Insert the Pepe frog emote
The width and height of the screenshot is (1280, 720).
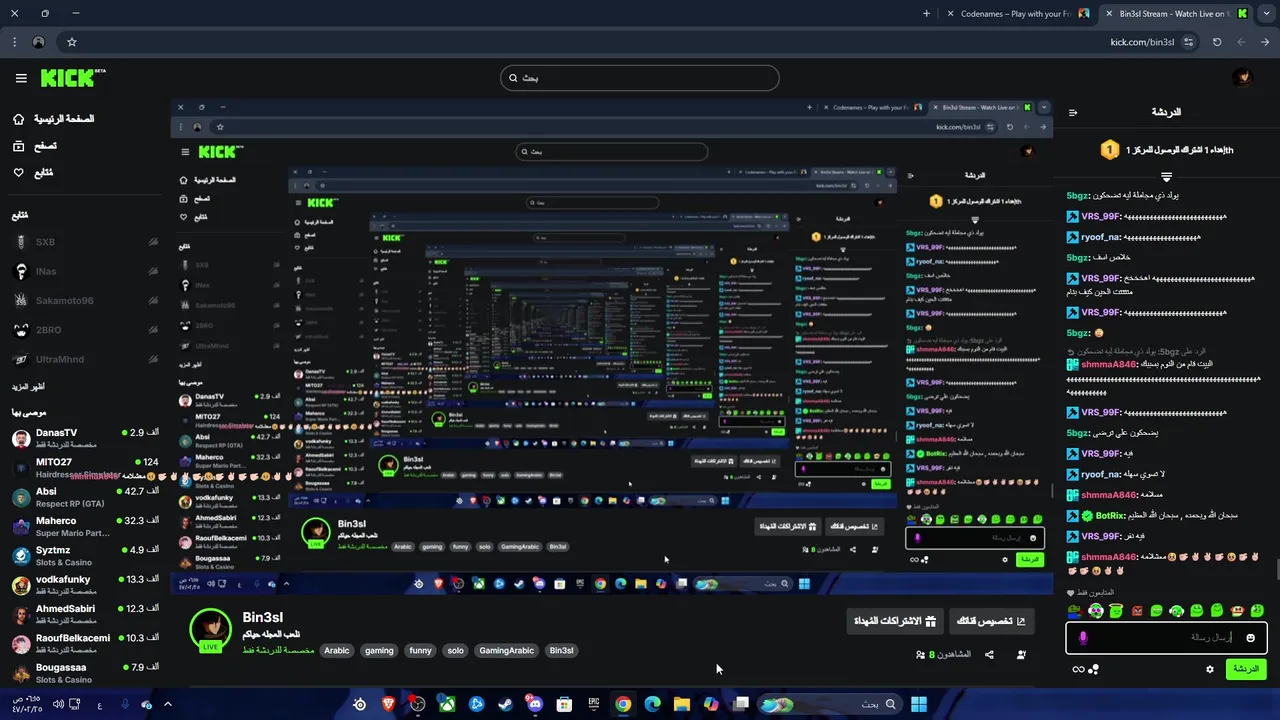(x=1075, y=610)
